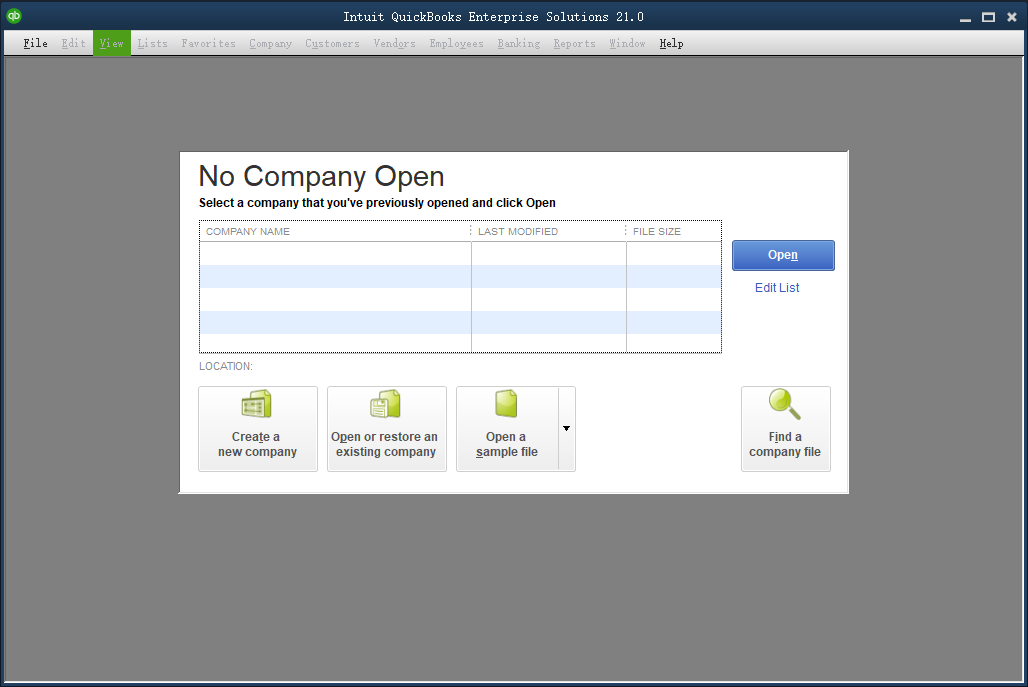
Task: Sort by the FILE SIZE column header
Action: point(674,231)
